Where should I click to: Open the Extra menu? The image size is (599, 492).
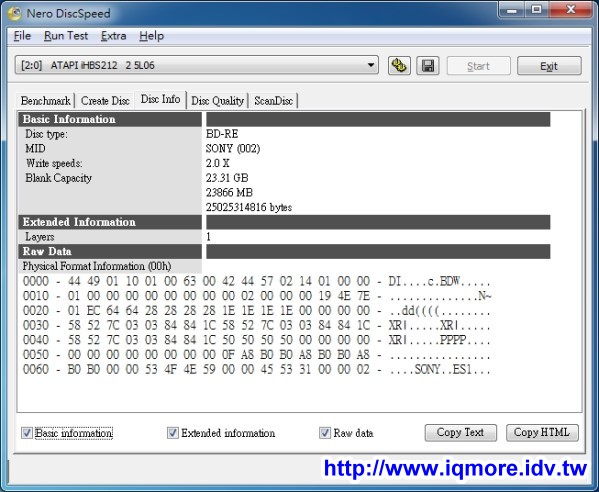click(113, 36)
